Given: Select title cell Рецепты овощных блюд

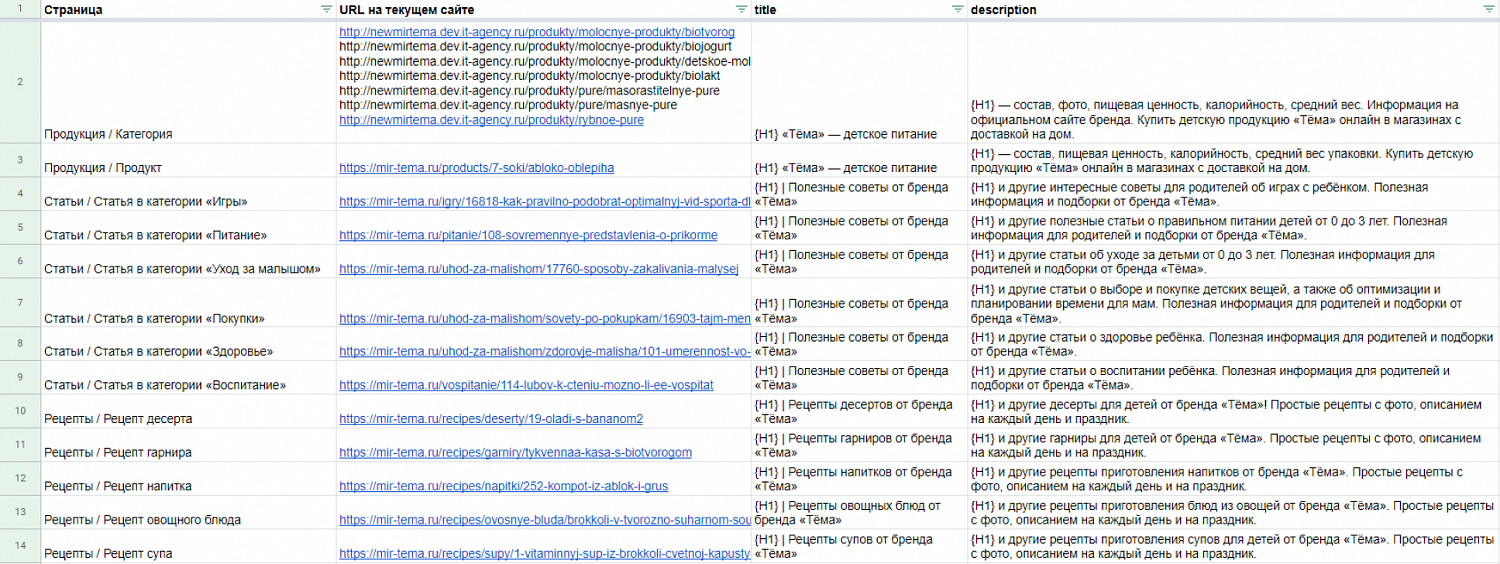Looking at the screenshot, I should tap(859, 513).
